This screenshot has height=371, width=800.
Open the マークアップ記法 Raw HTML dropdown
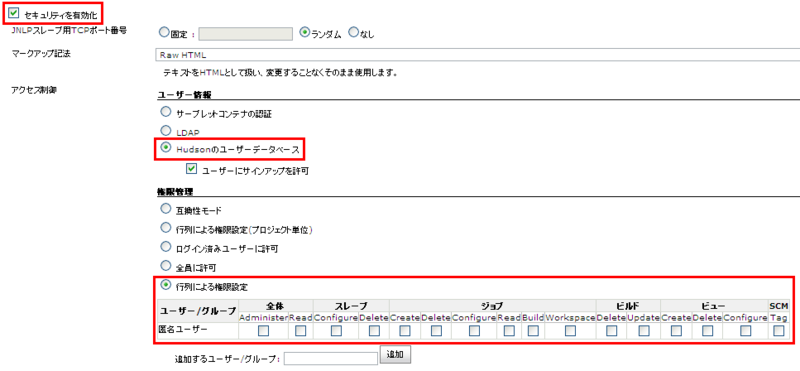[x=477, y=54]
